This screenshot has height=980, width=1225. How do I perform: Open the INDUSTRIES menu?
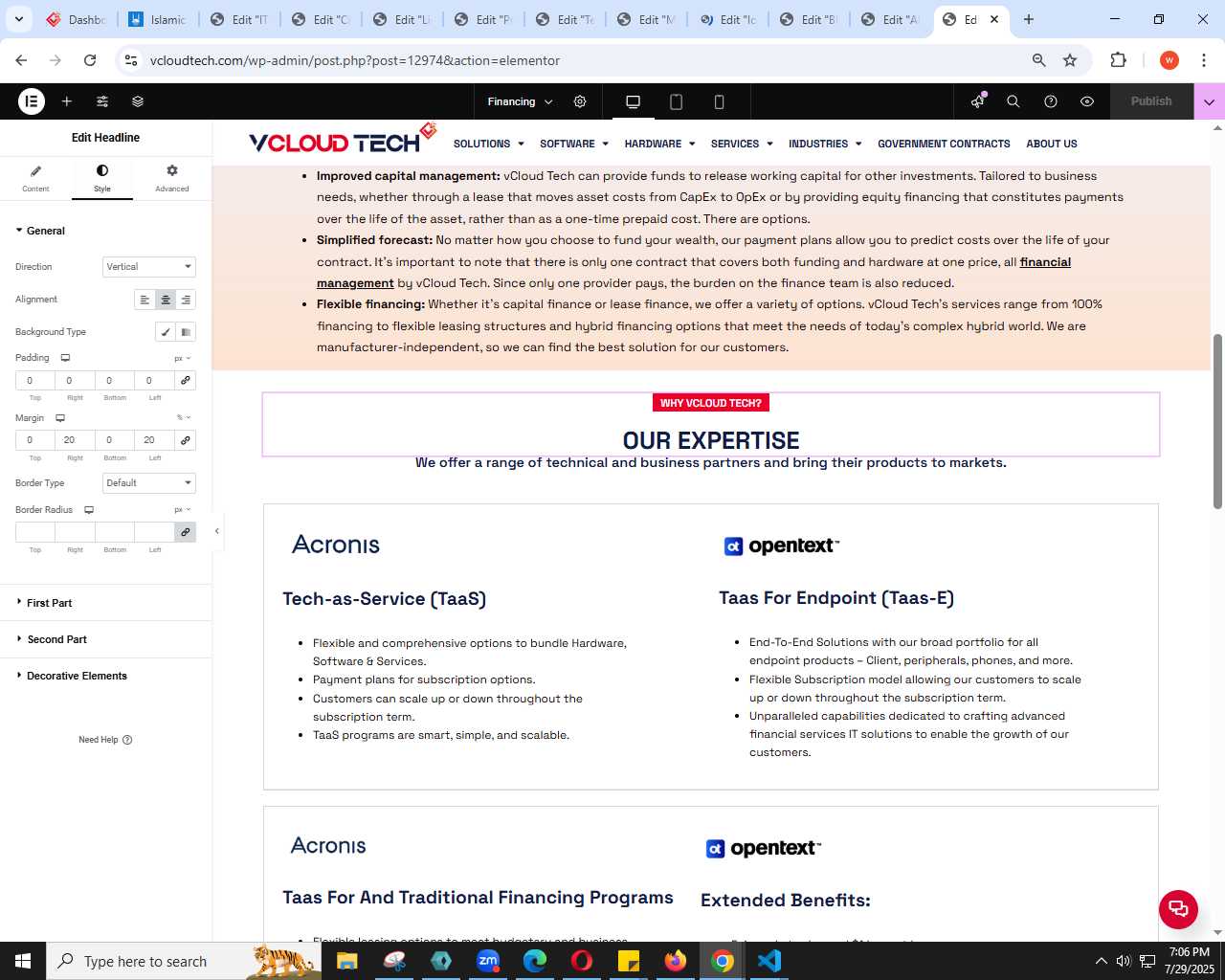(825, 144)
